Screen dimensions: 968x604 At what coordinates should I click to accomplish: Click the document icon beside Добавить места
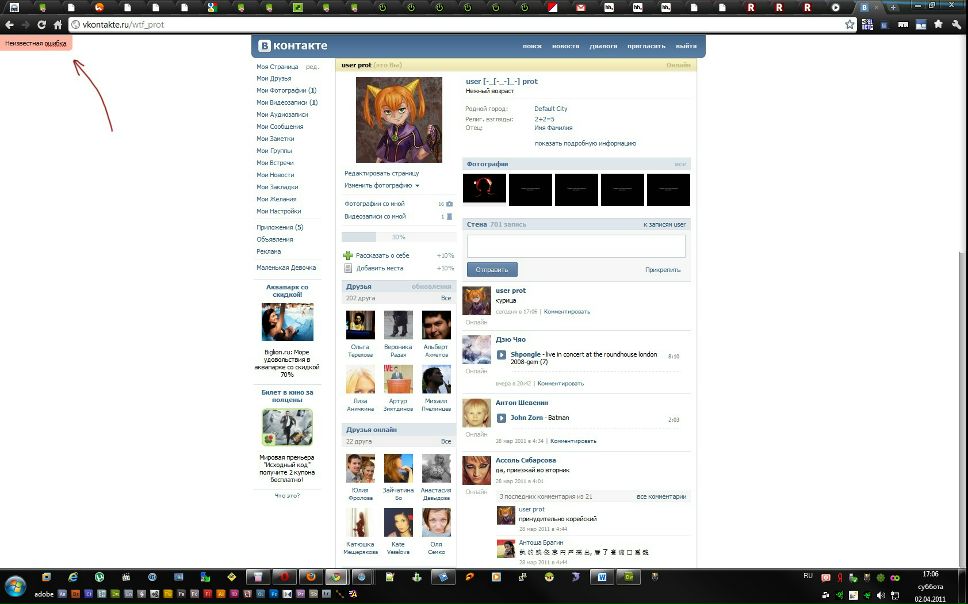[347, 268]
